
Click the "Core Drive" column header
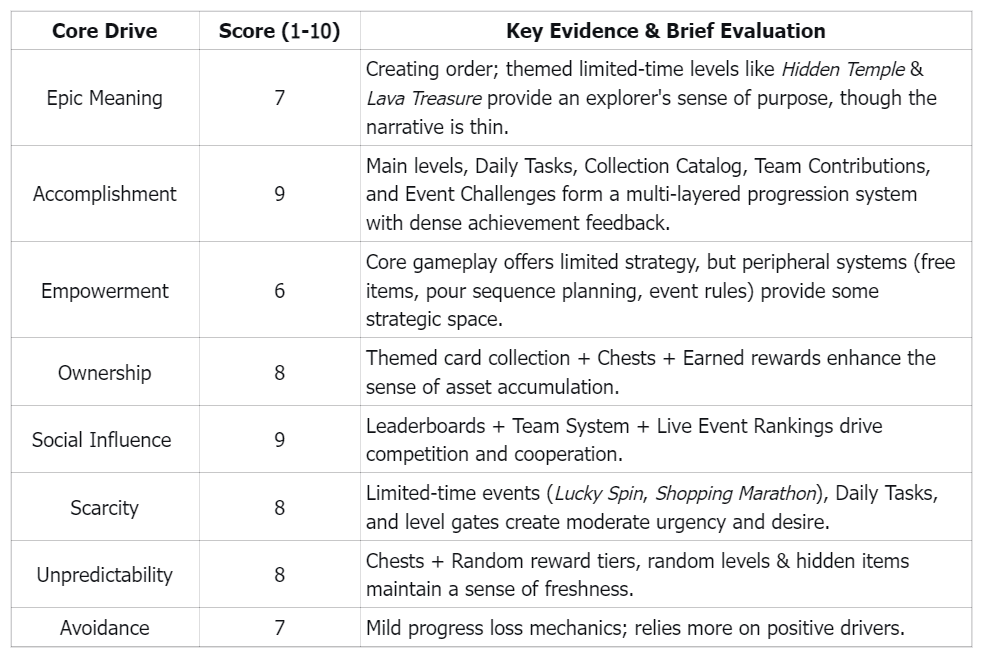pyautogui.click(x=104, y=31)
